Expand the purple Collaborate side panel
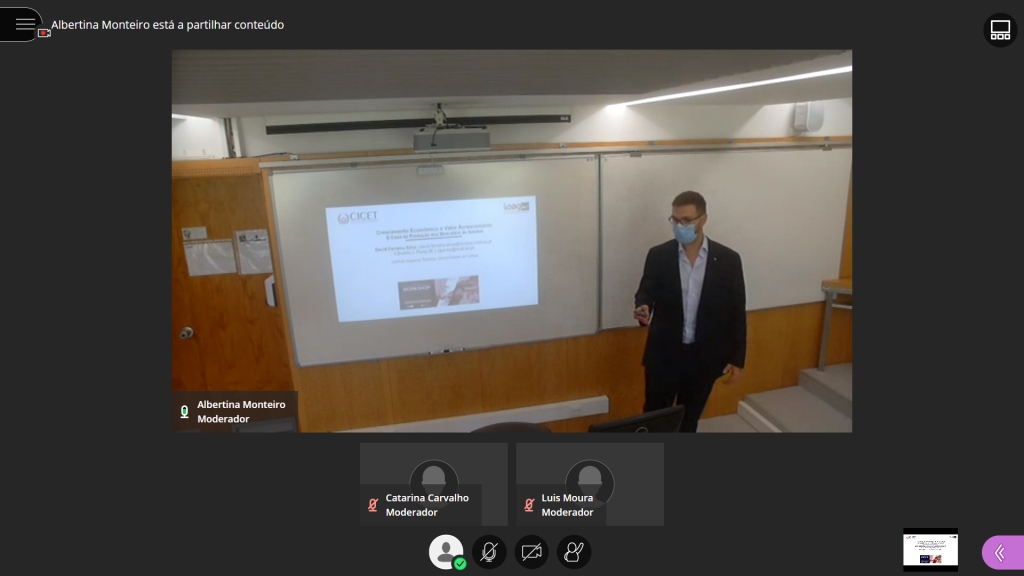Screen dimensions: 1024x576 point(1001,553)
